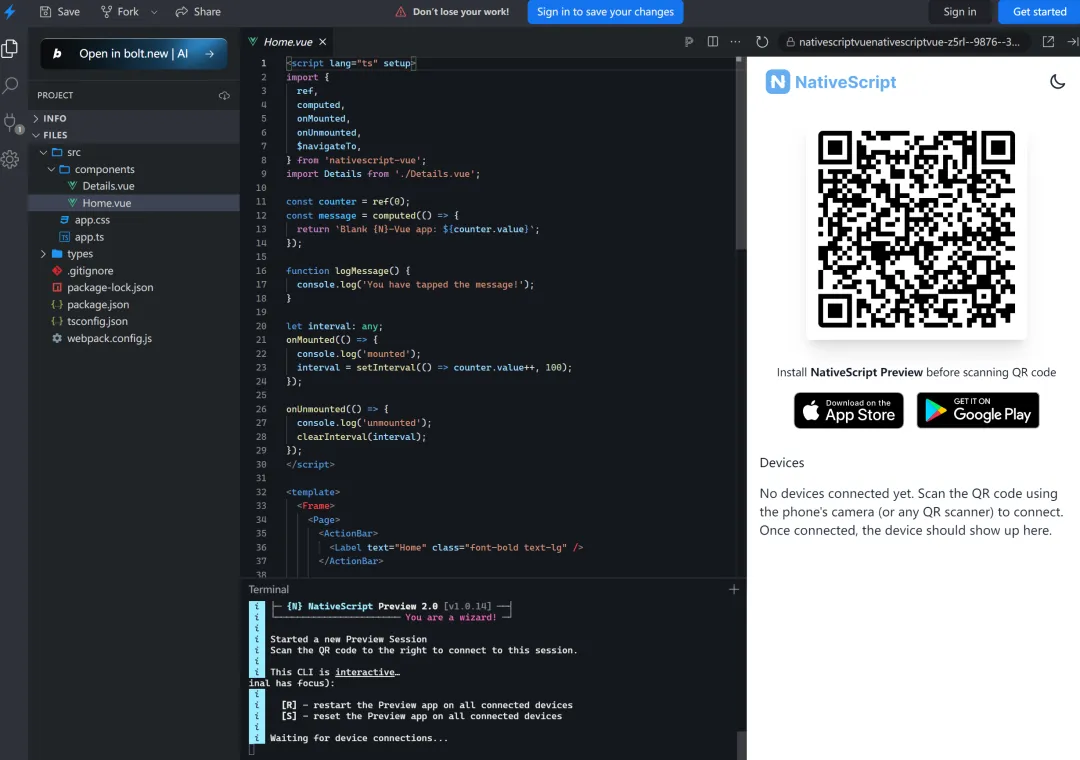
Task: Click the Devices heading in preview
Action: coord(782,463)
